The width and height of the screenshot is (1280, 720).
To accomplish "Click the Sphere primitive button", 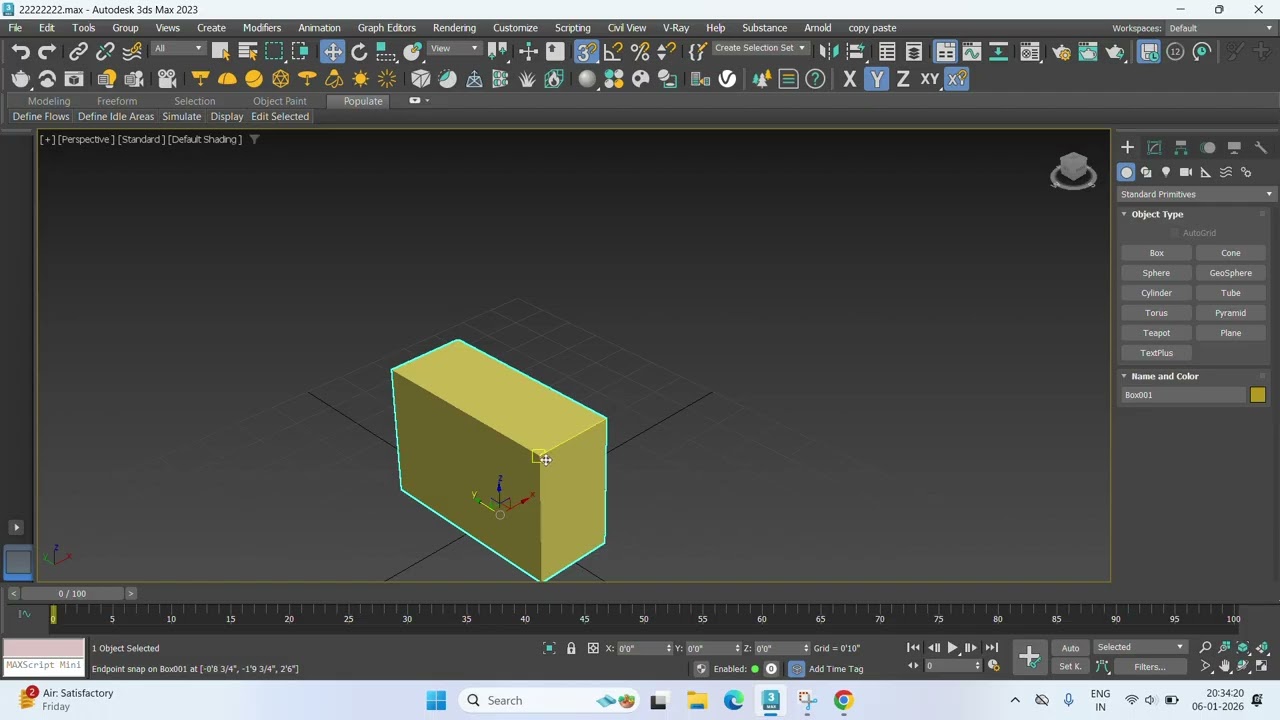I will 1157,273.
